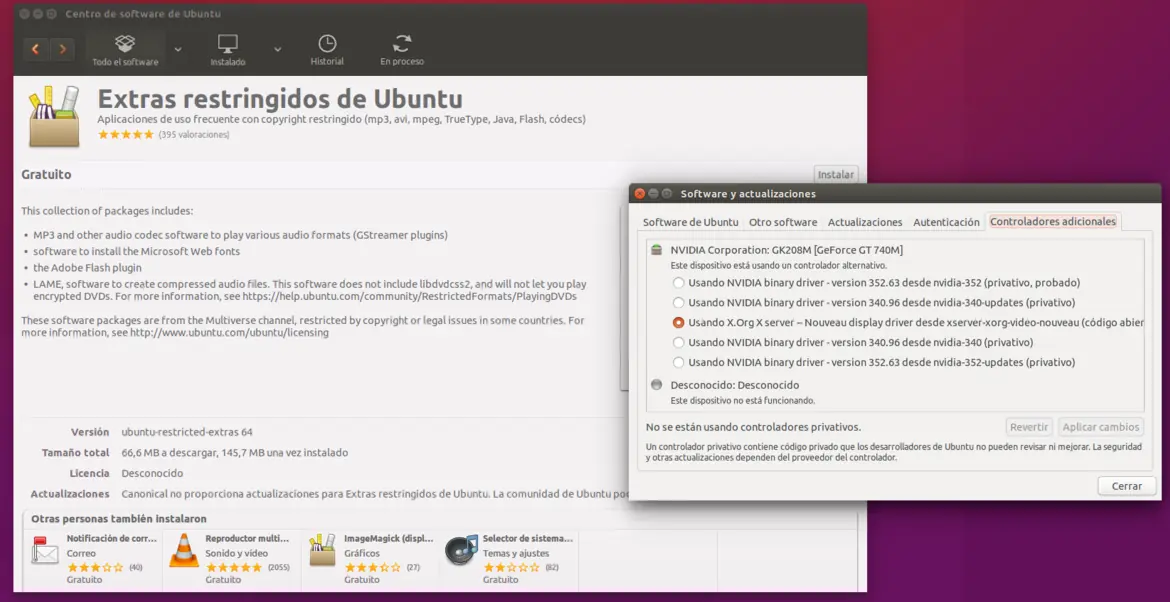The image size is (1170, 602).
Task: Select NVIDIA 340.96 from nvidia-340 driver
Action: pyautogui.click(x=678, y=342)
